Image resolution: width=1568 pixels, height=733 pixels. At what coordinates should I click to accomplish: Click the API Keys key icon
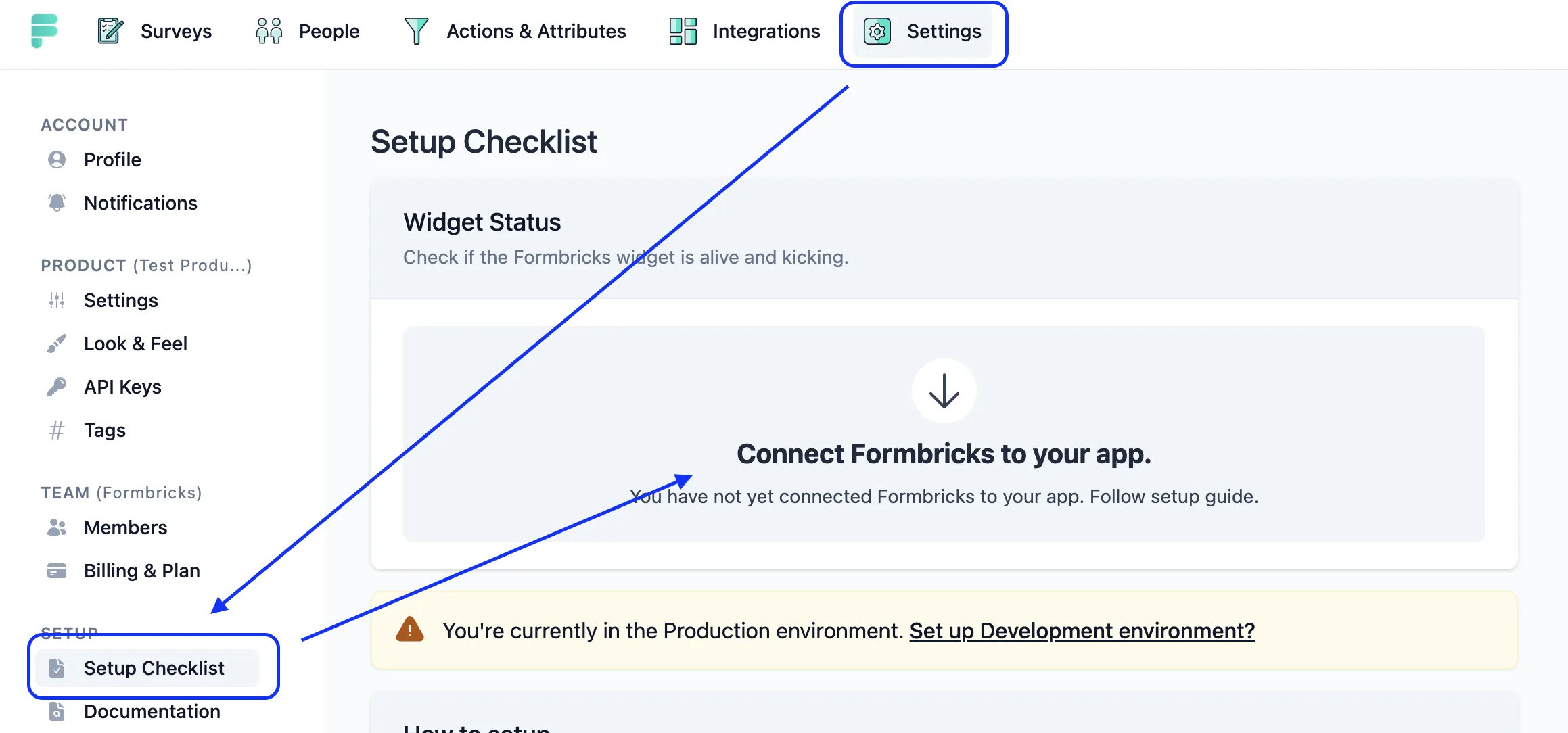[x=57, y=387]
